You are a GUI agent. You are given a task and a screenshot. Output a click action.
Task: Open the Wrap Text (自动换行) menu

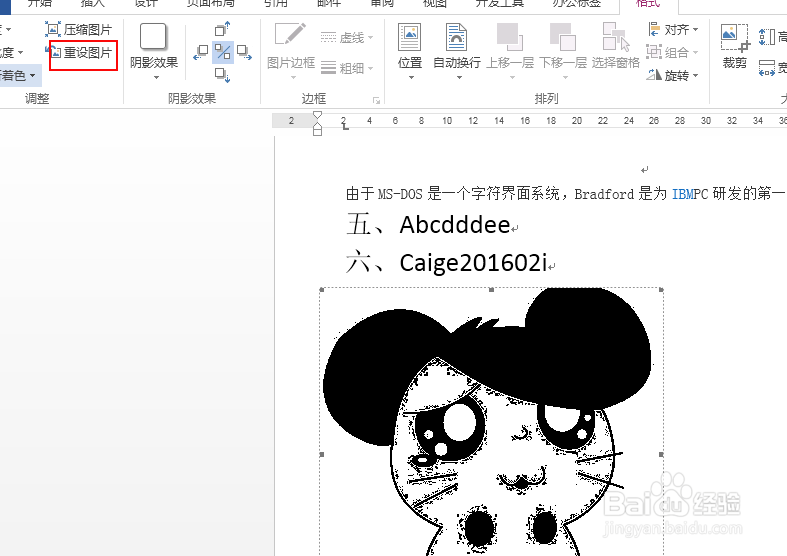(x=457, y=51)
